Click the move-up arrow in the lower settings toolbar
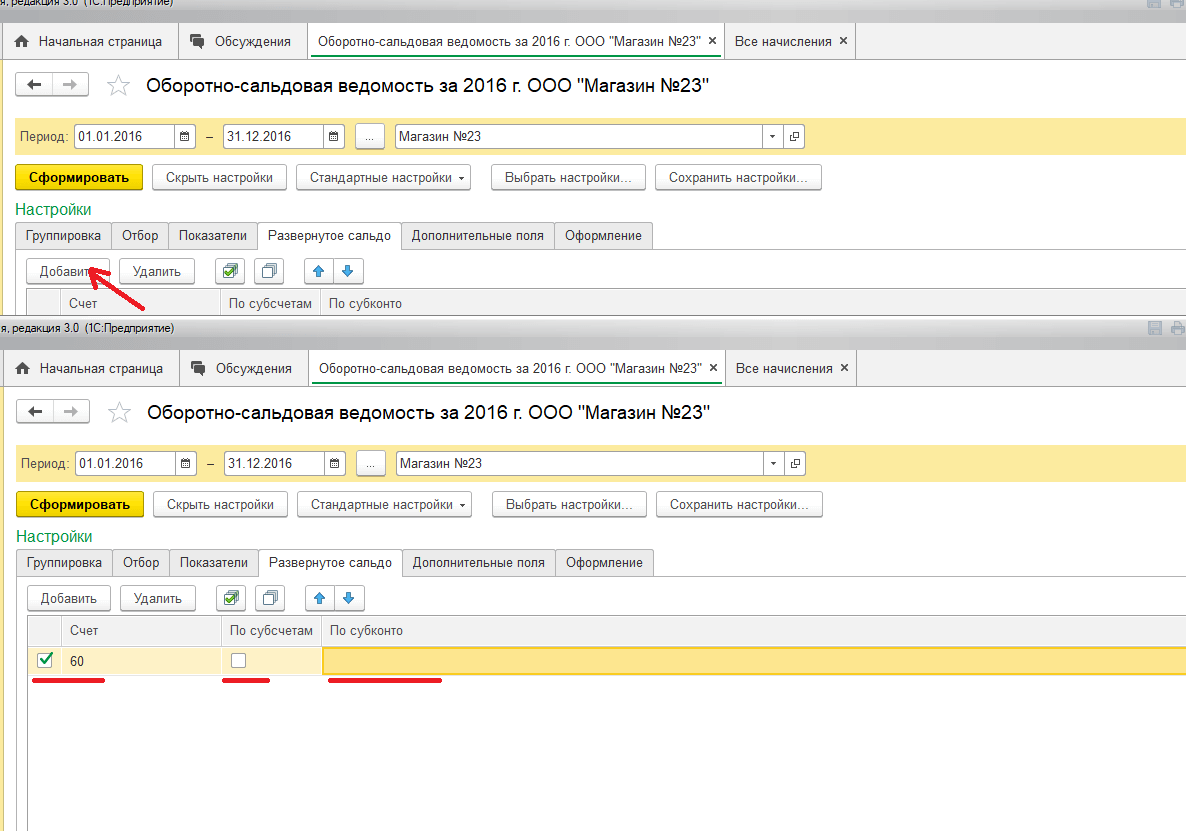Viewport: 1186px width, 831px height. click(320, 598)
